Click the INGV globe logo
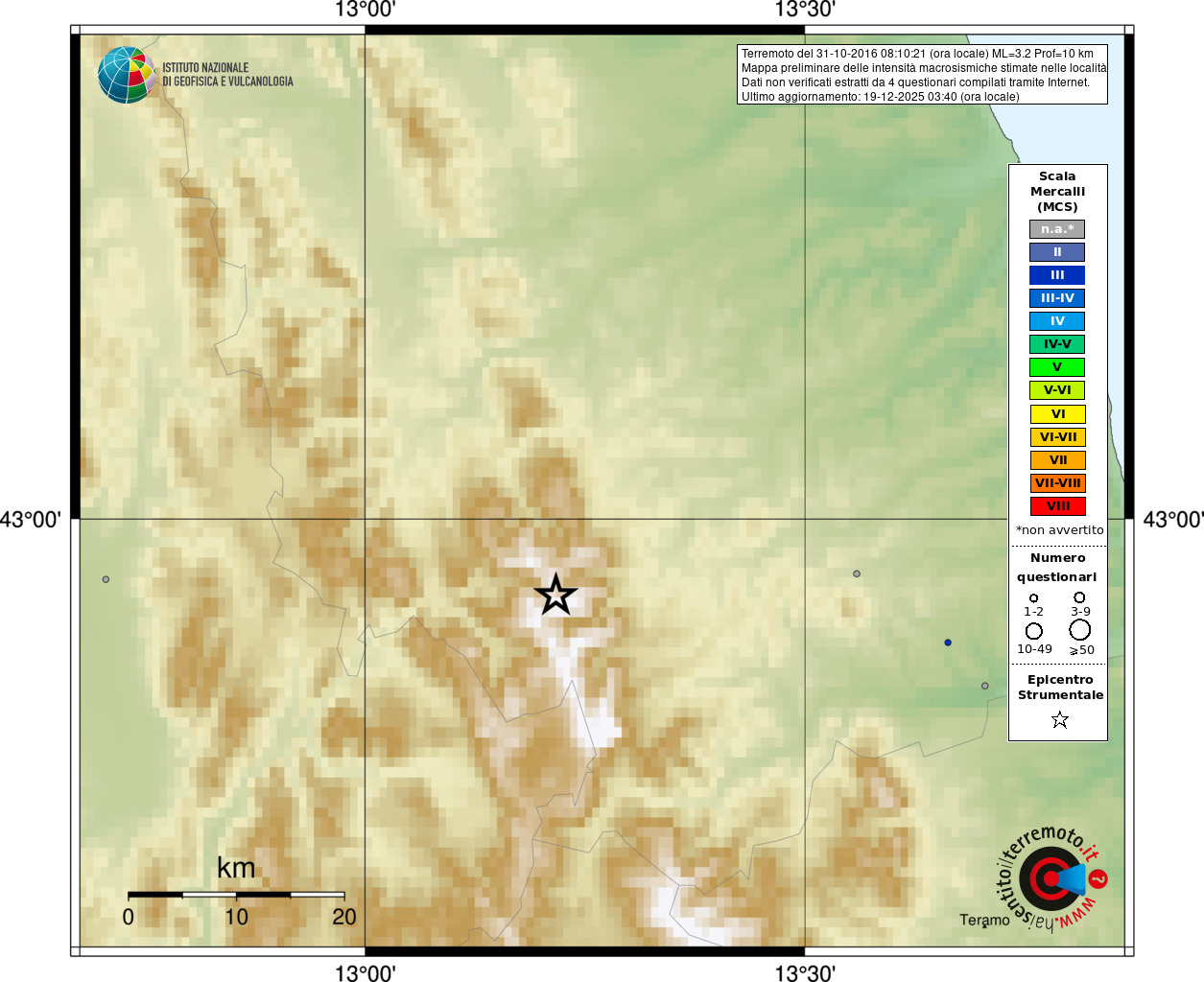The height and width of the screenshot is (982, 1204). [x=127, y=75]
